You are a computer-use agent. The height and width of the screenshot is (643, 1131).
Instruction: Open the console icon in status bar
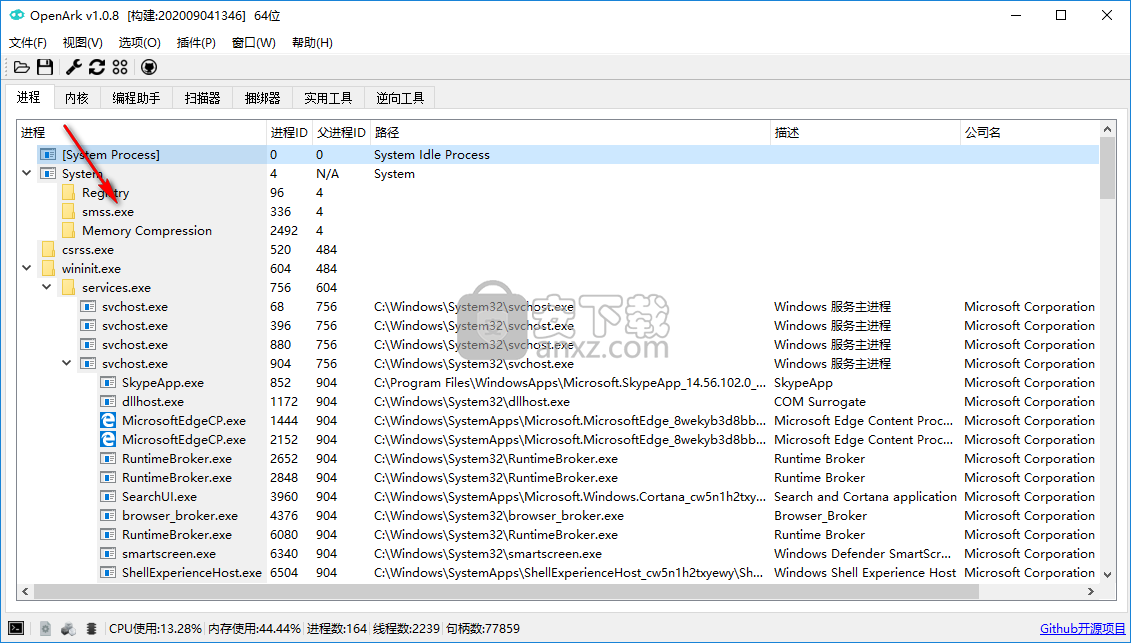click(16, 629)
